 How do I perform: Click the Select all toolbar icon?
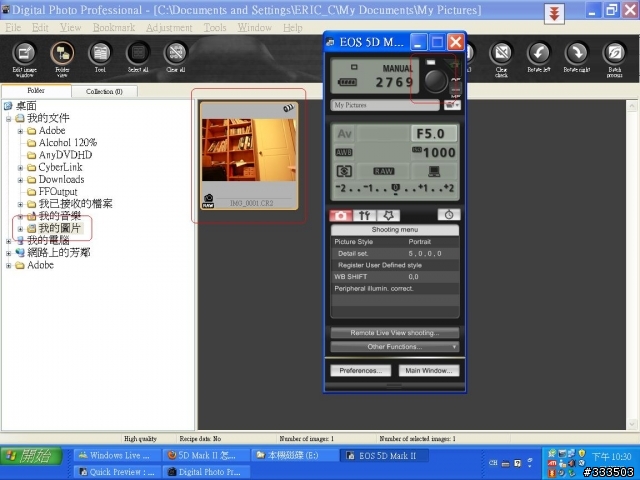coord(138,58)
